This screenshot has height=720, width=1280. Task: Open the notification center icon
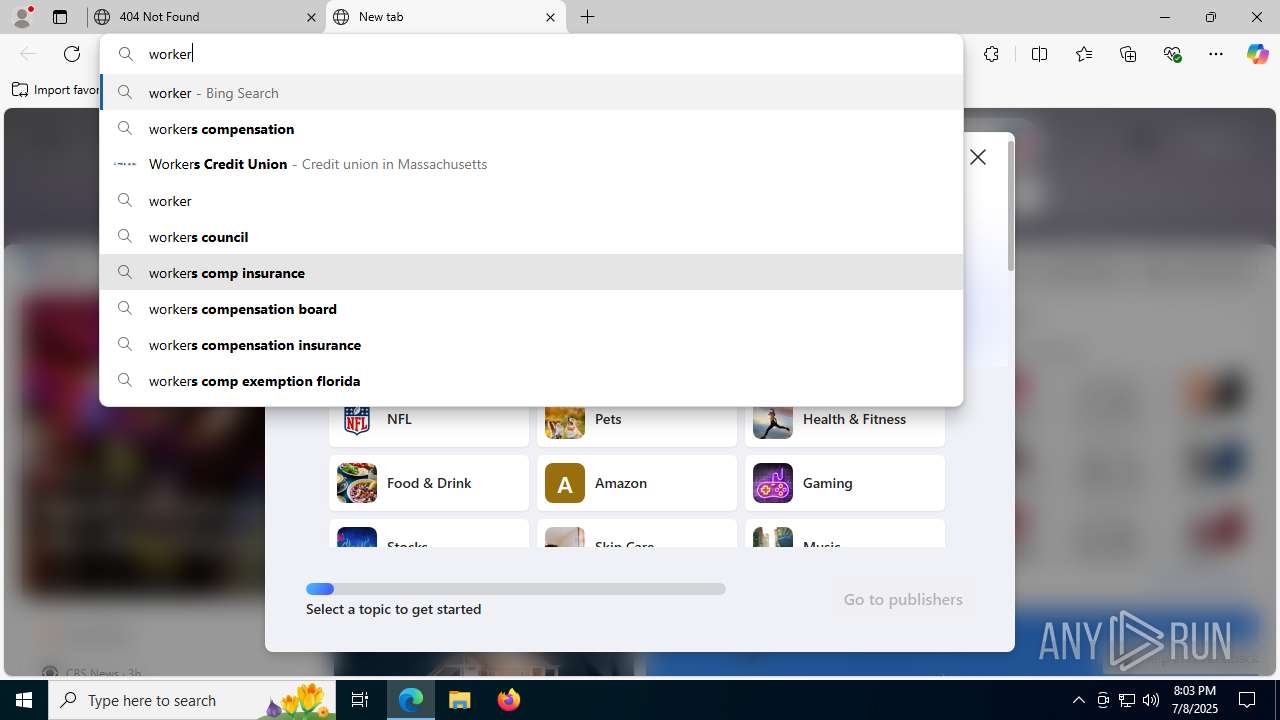pos(1247,700)
